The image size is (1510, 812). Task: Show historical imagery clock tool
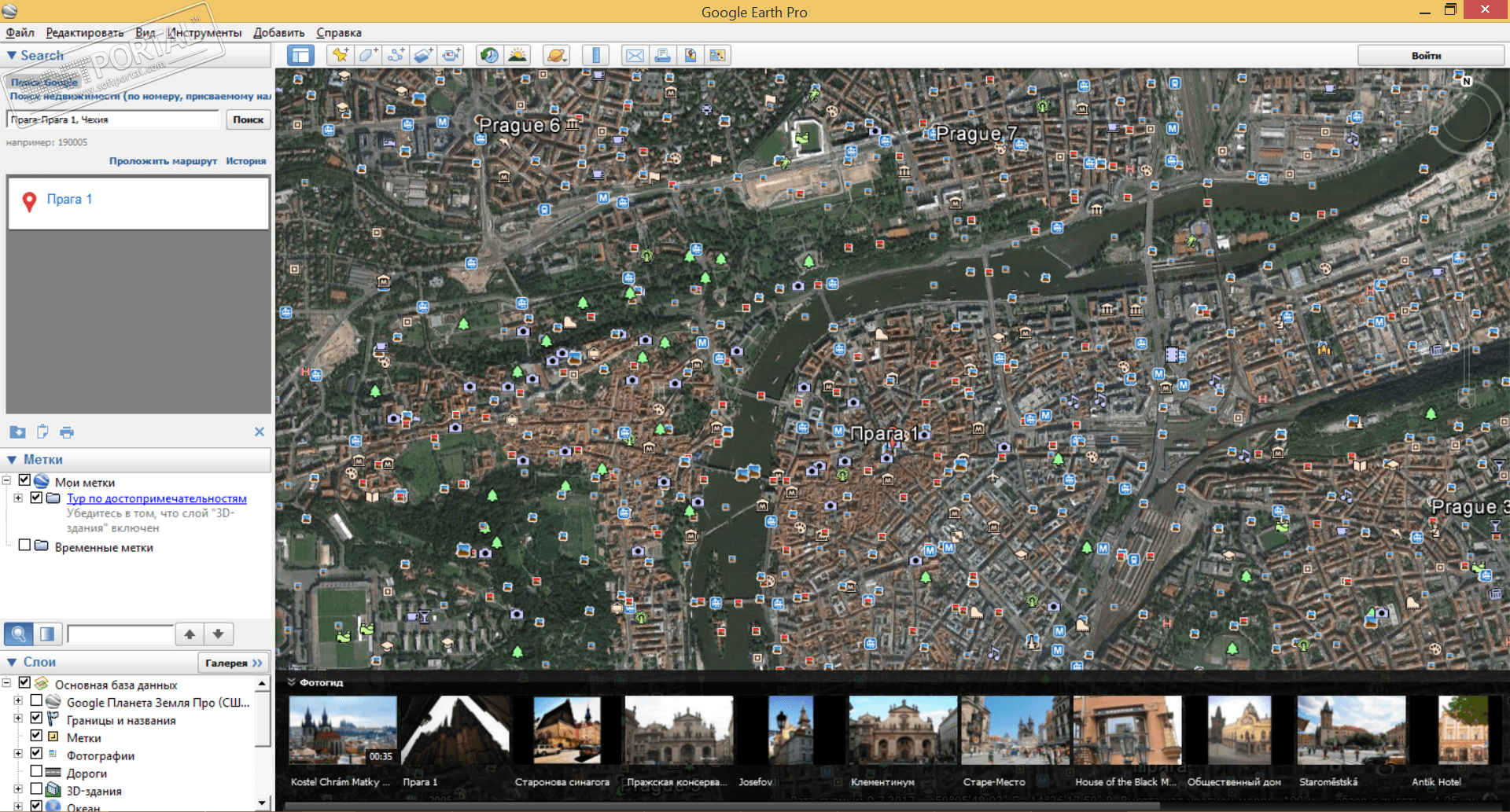490,55
